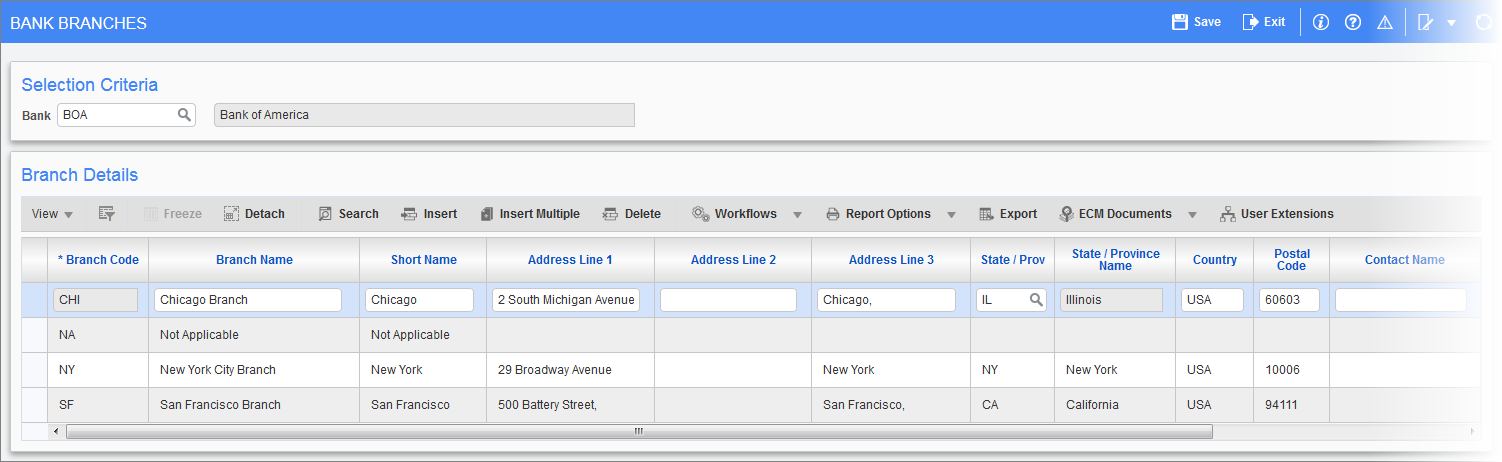Click the Detach table button
This screenshot has width=1502, height=462.
(x=254, y=214)
